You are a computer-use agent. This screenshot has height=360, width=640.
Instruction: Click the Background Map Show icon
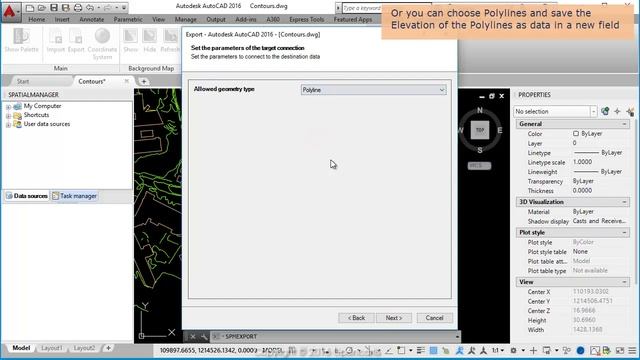[130, 41]
